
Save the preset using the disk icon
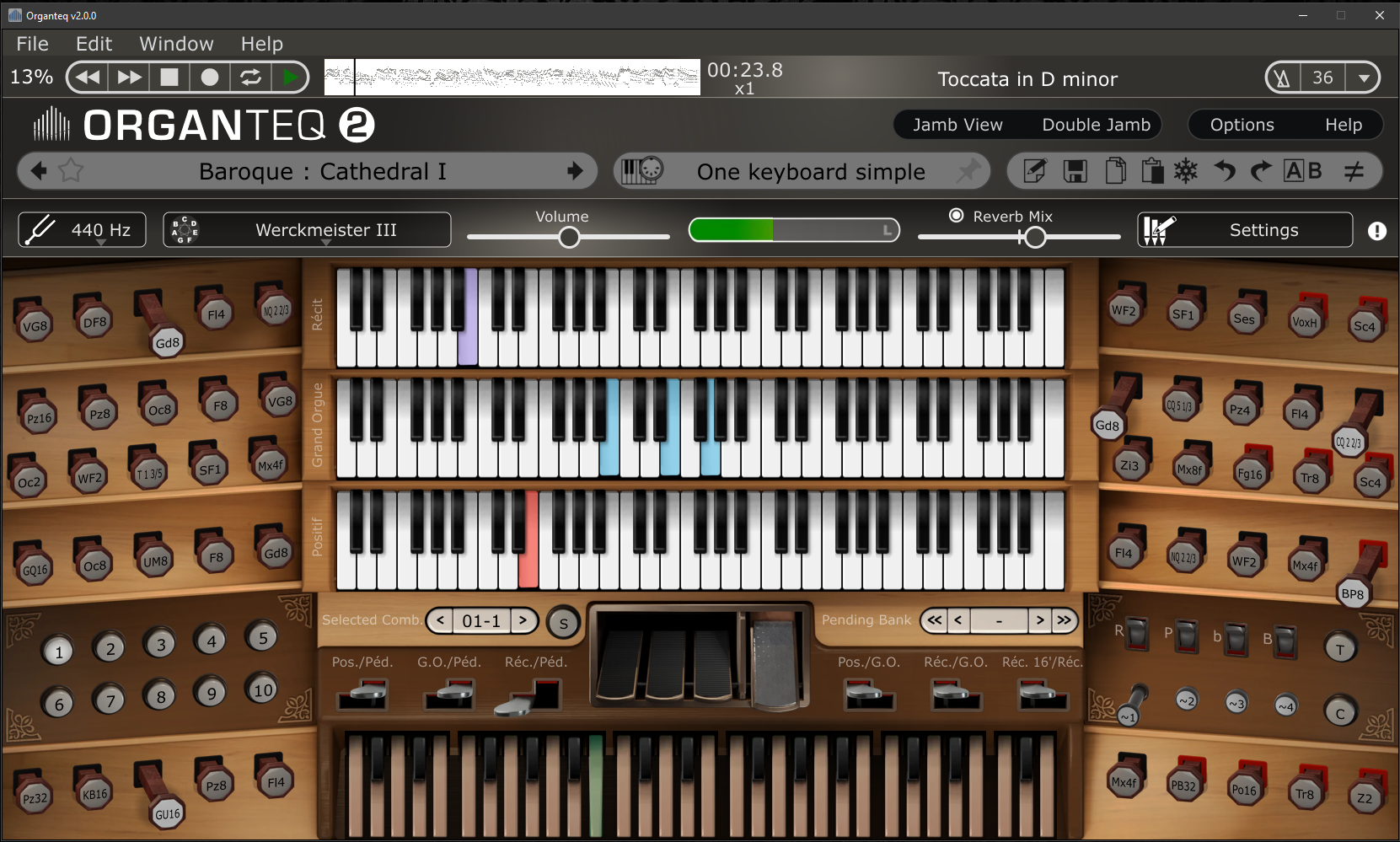1075,170
